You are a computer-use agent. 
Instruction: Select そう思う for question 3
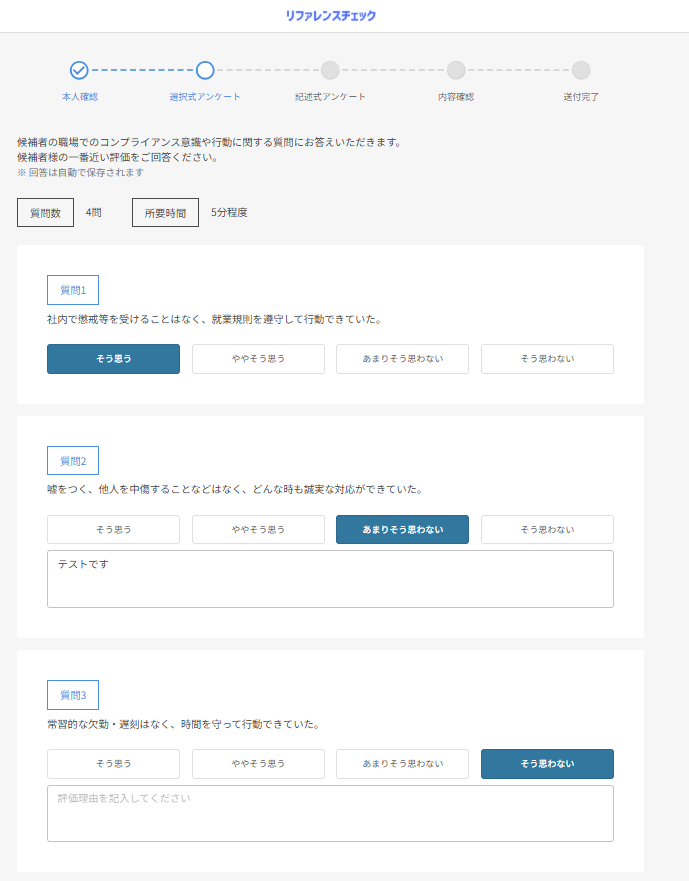113,764
